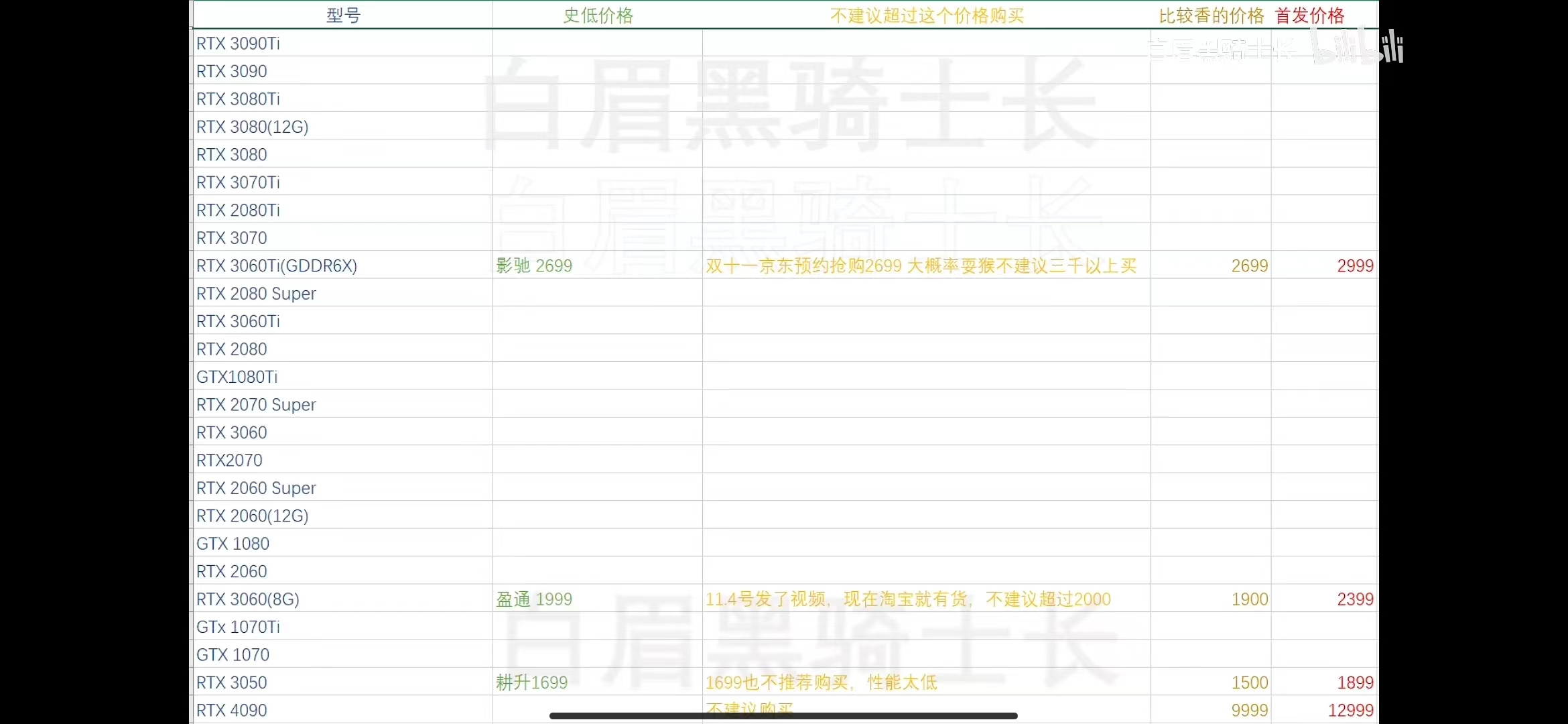The width and height of the screenshot is (1568, 724).
Task: Click the 盈通 1999 price cell
Action: click(534, 599)
